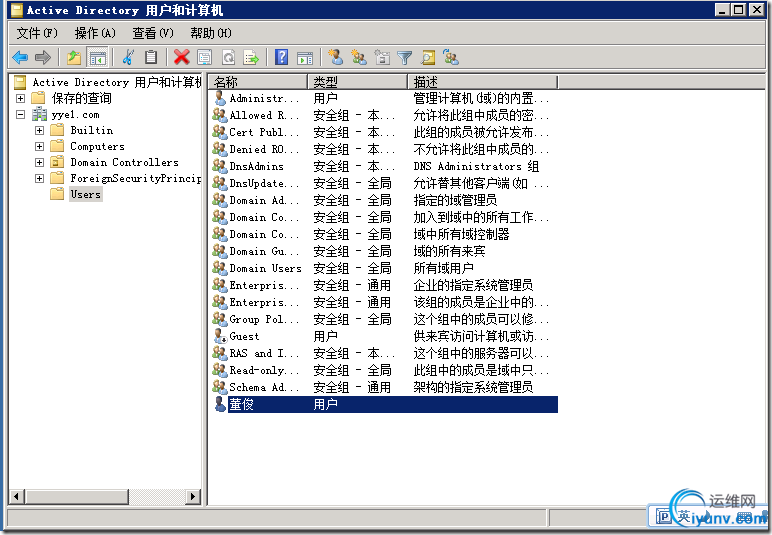Click the blue Help question mark icon
772x535 pixels.
pos(282,58)
